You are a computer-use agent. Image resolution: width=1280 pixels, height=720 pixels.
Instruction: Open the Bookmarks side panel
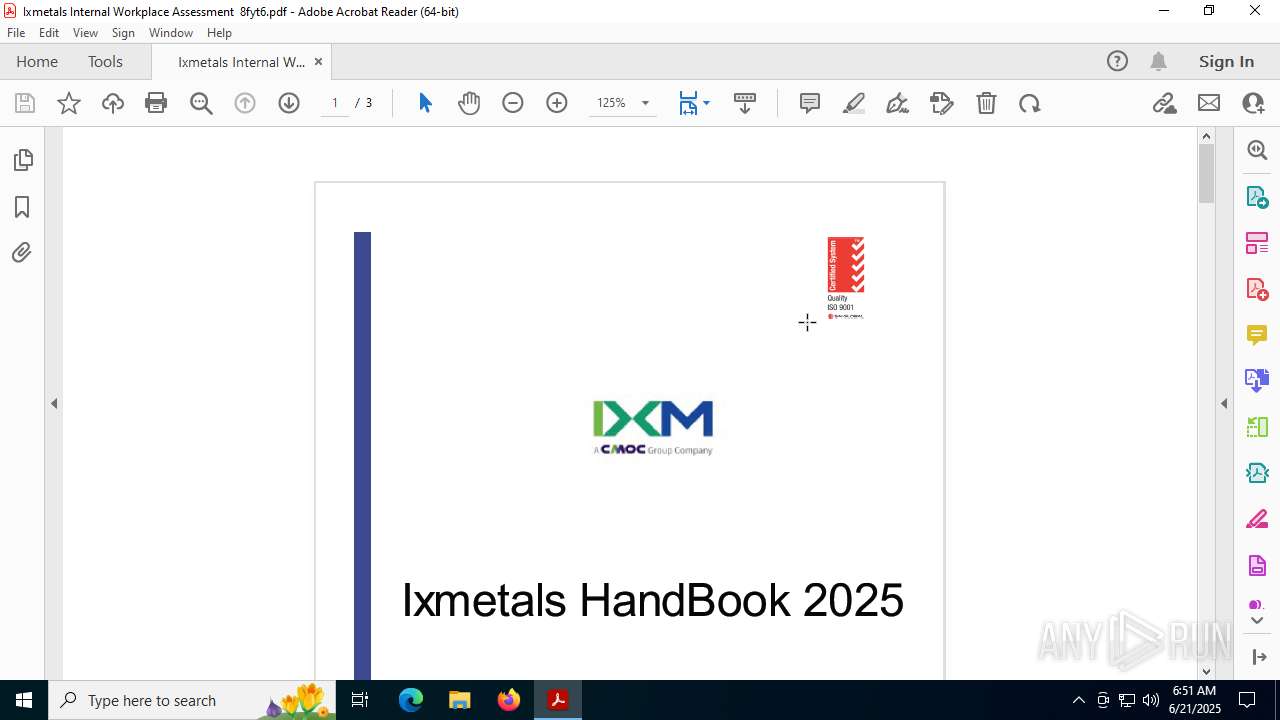click(22, 206)
